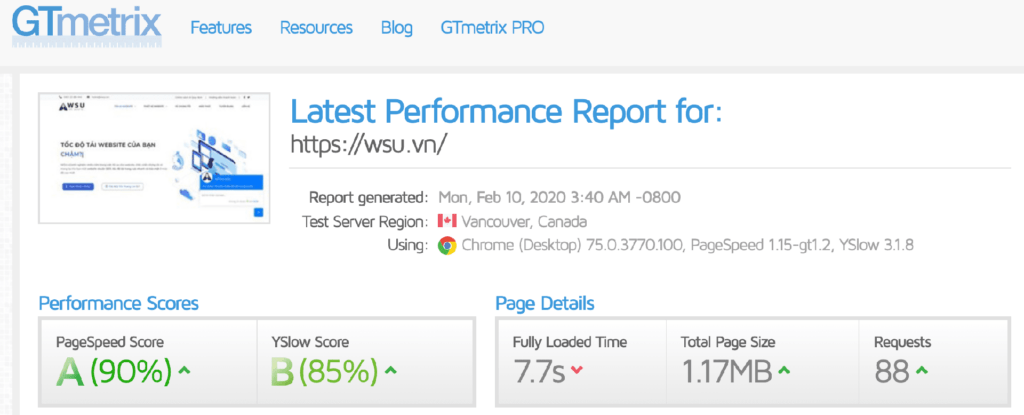Viewport: 1024px width, 415px height.
Task: Click the Canada flag icon
Action: pos(447,221)
